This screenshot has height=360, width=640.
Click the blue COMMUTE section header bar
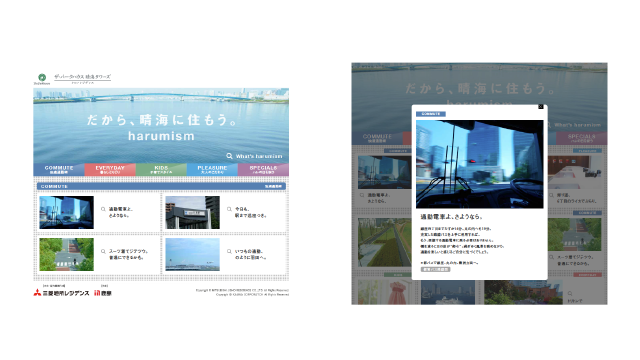[x=161, y=186]
